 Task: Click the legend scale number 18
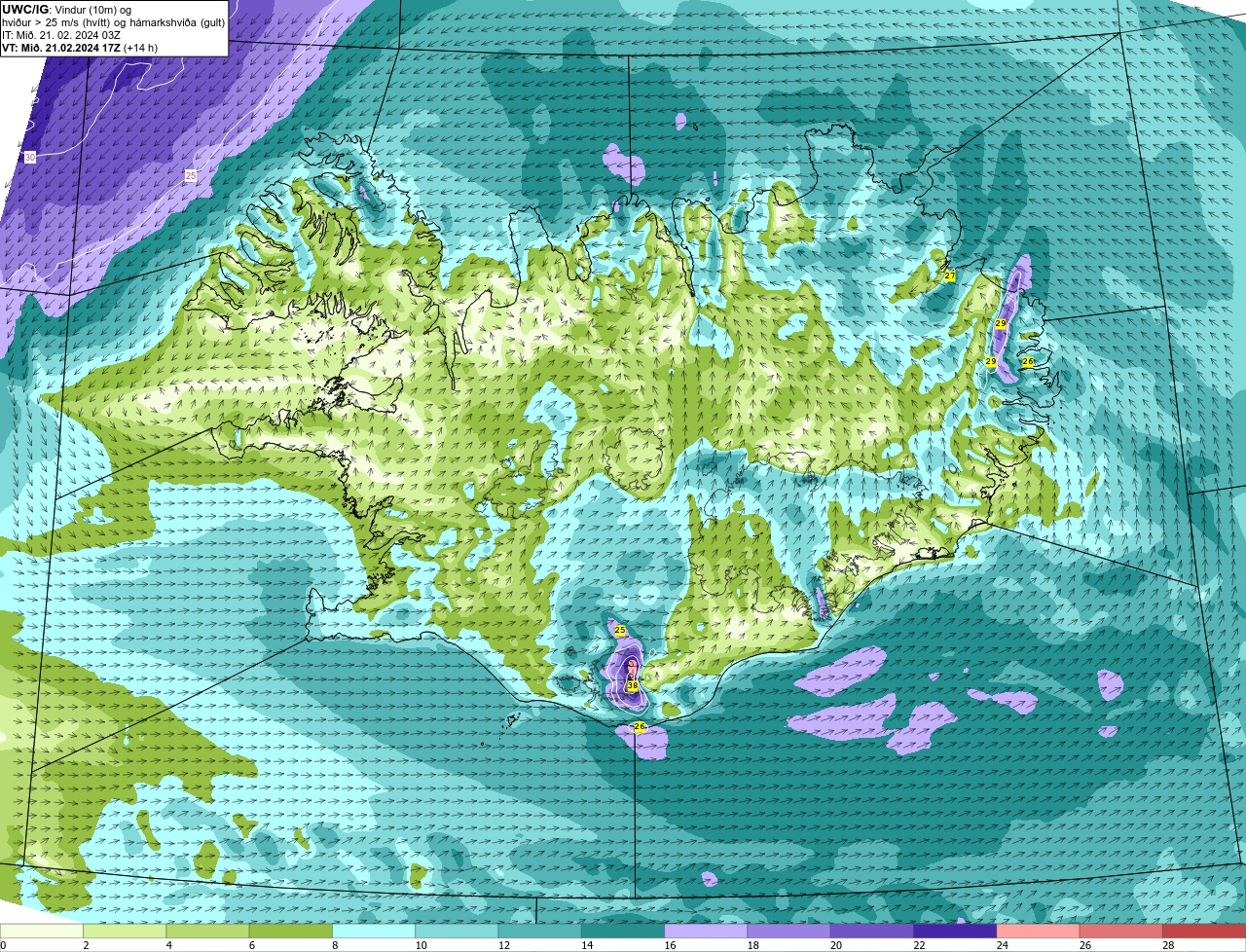(752, 945)
